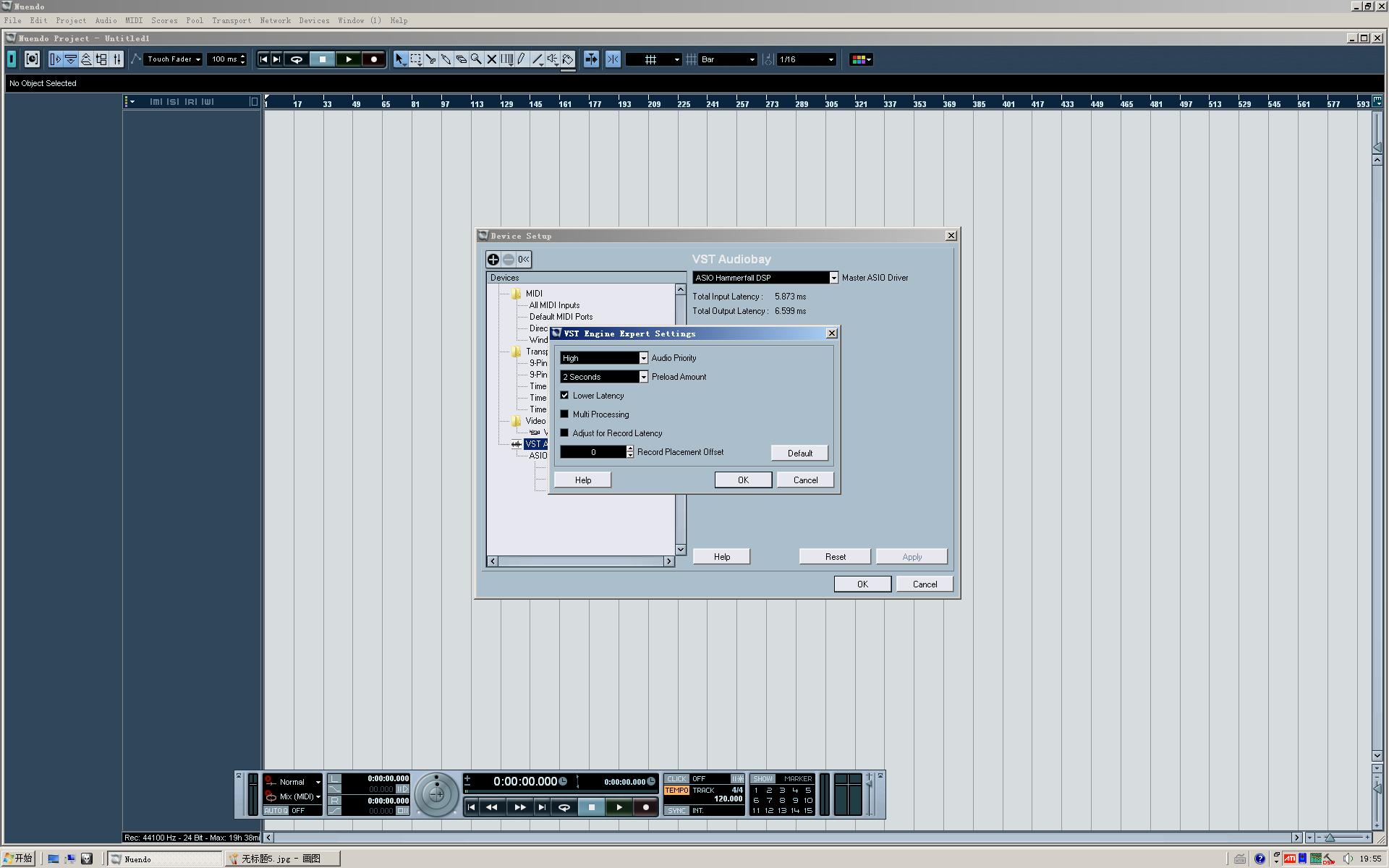This screenshot has height=868, width=1389.
Task: Select the Line tool
Action: (x=537, y=59)
